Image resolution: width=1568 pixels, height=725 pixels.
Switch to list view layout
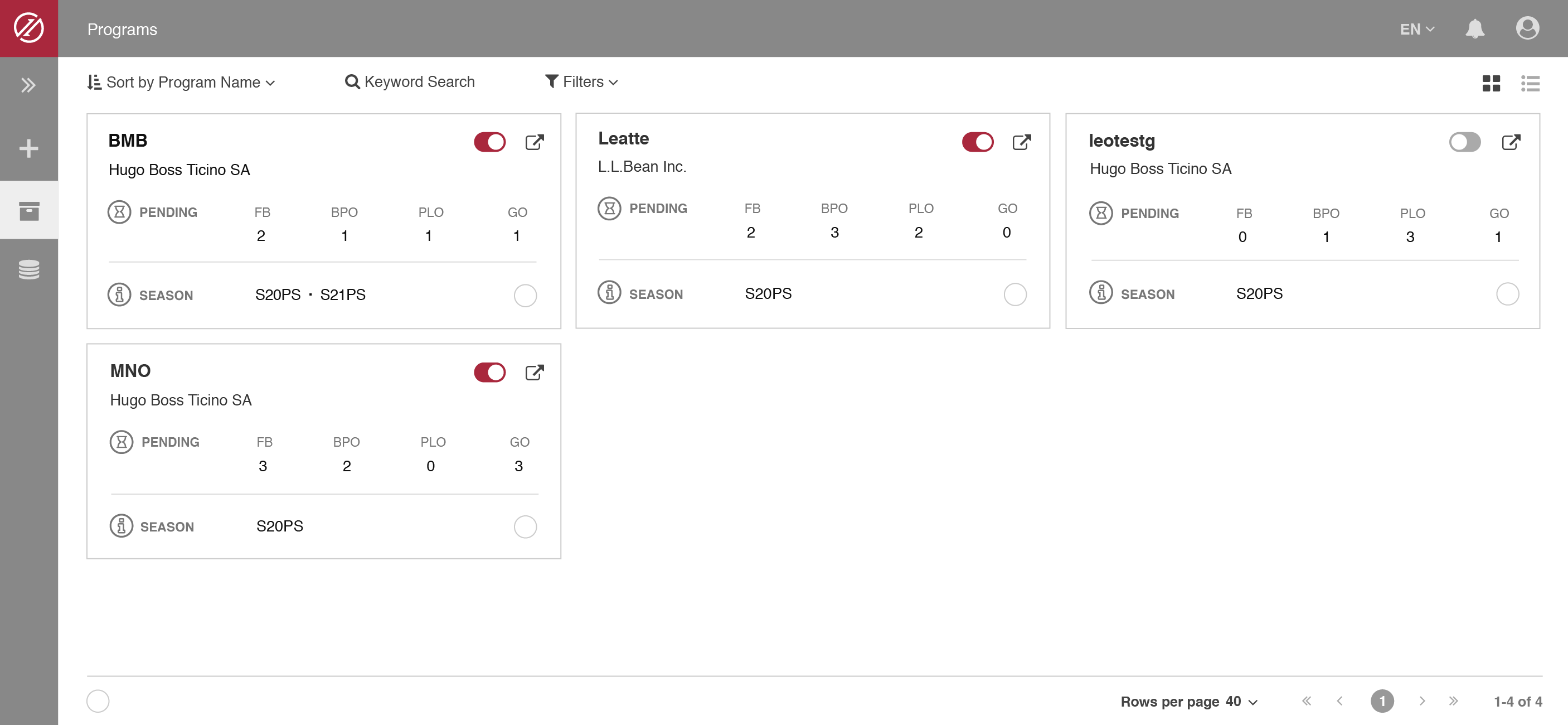[1530, 84]
